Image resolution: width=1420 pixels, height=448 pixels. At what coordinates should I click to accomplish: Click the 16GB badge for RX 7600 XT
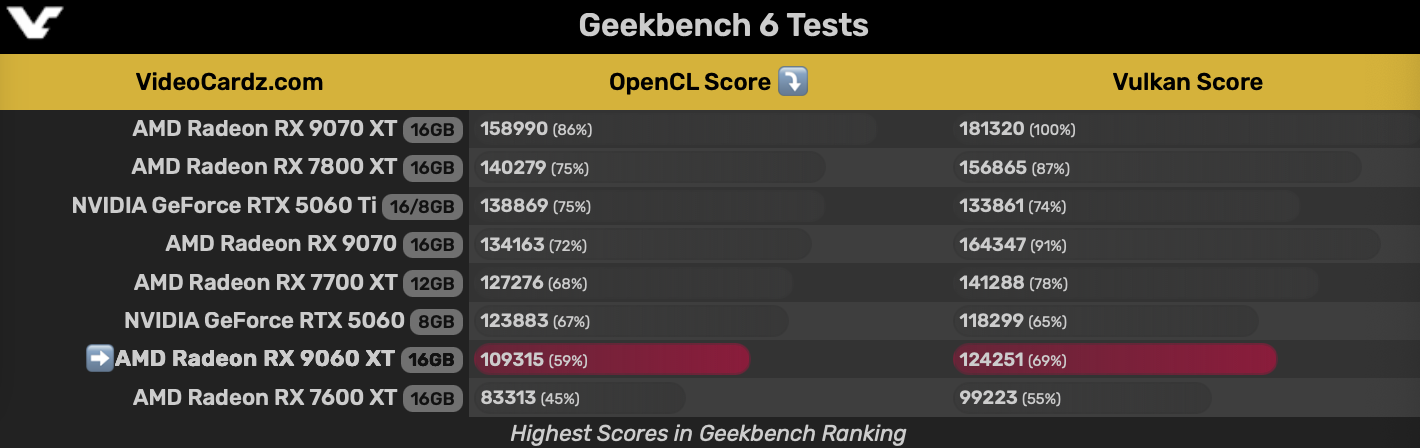pos(433,398)
